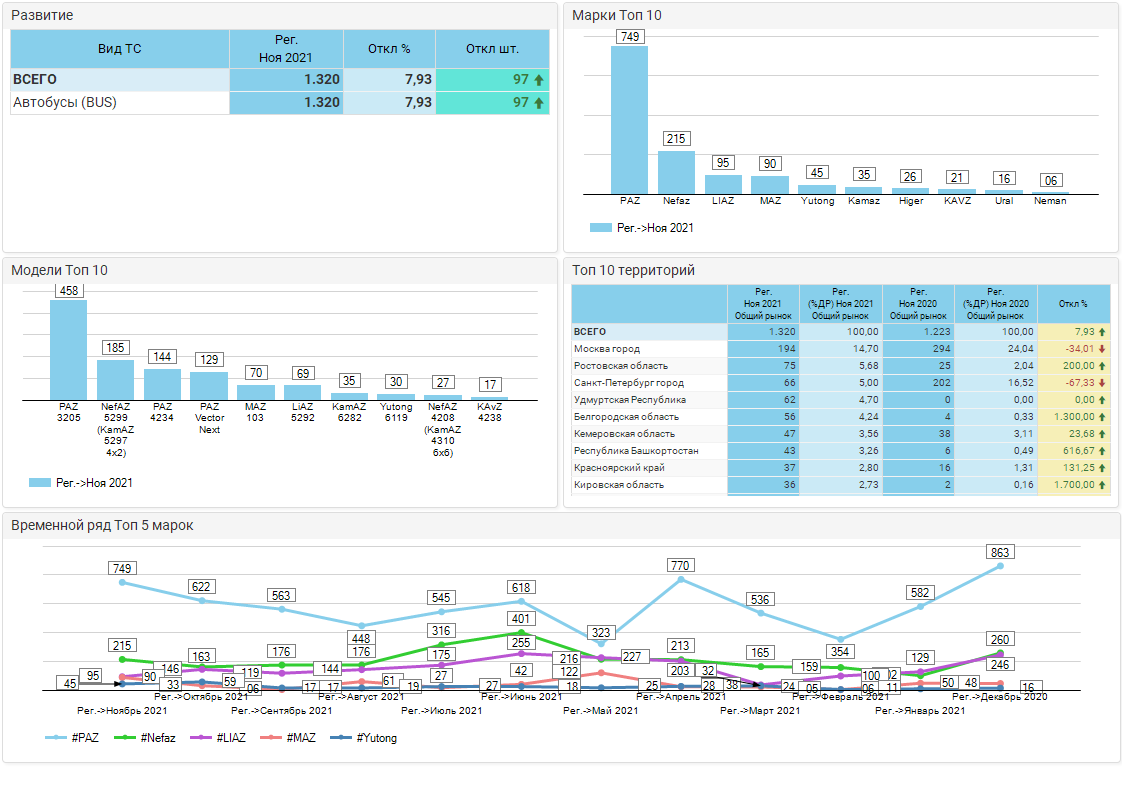The height and width of the screenshot is (793, 1122).
Task: Select the Временной ряд Топ 5 марок panel title
Action: (102, 525)
